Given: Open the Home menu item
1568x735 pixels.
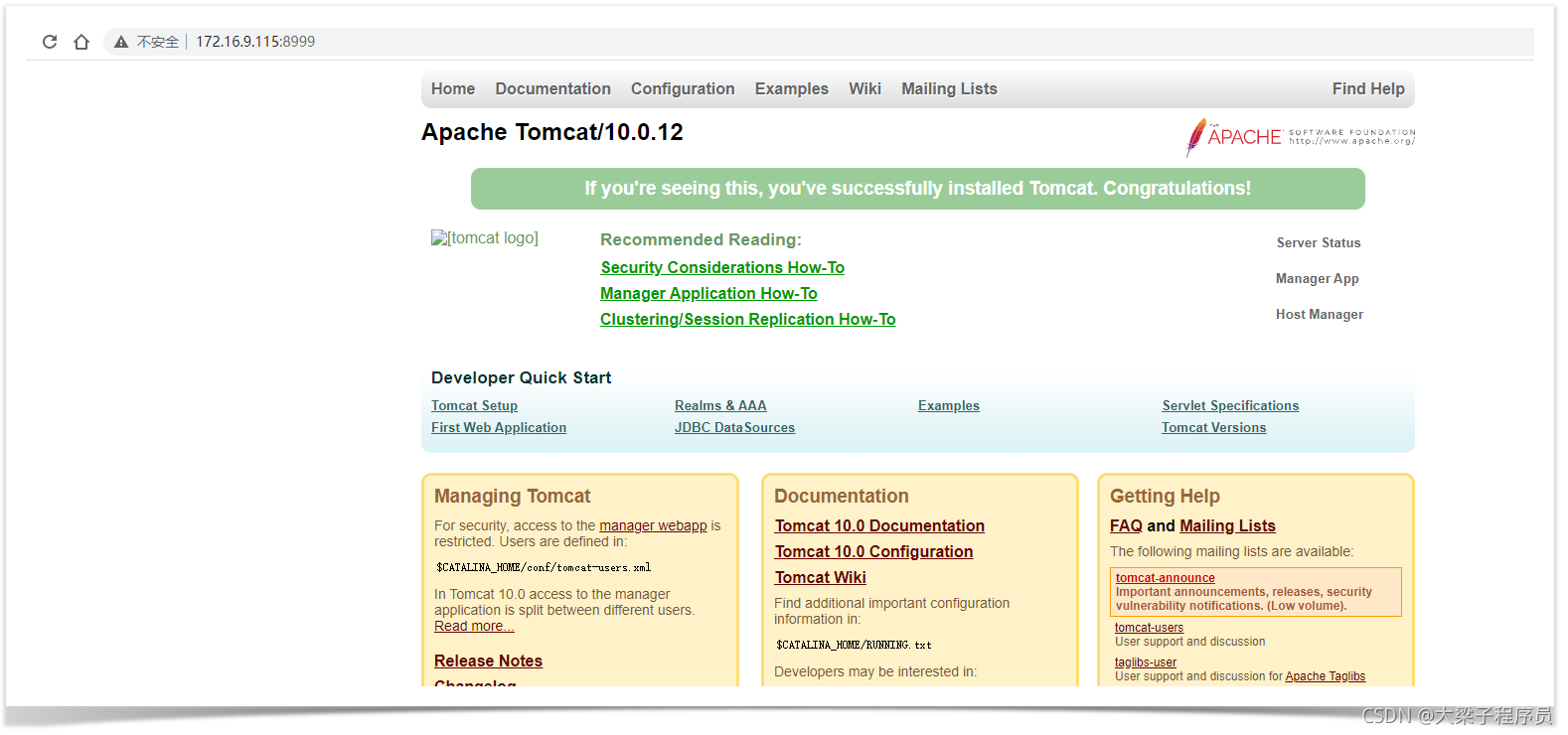Looking at the screenshot, I should pos(453,89).
